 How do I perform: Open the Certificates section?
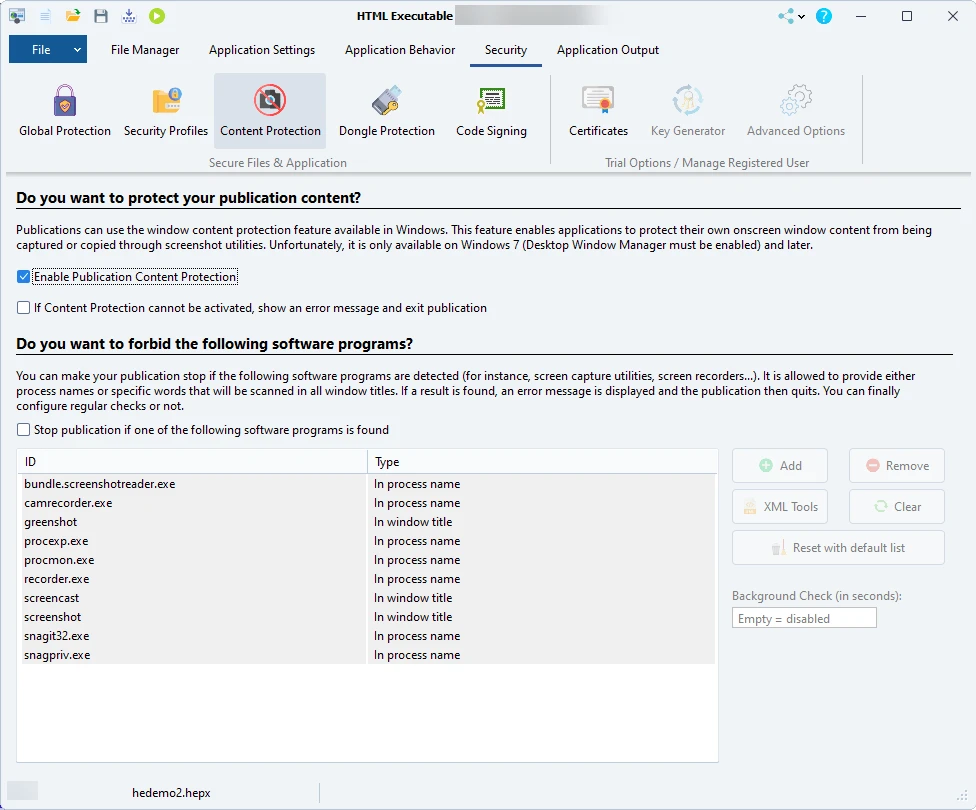click(x=598, y=111)
